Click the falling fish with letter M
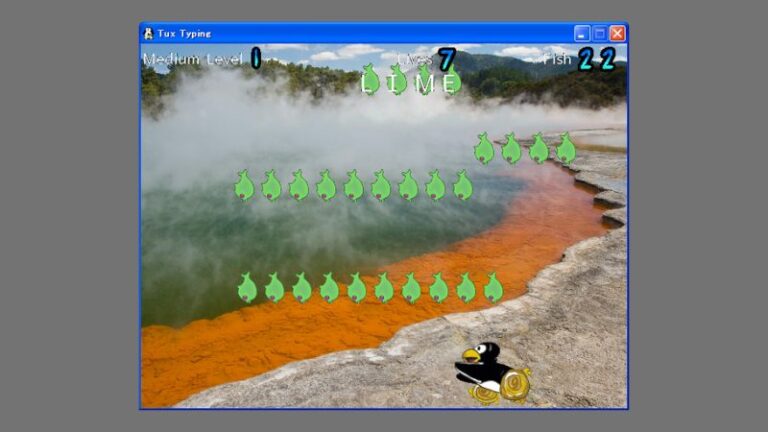 pyautogui.click(x=425, y=80)
